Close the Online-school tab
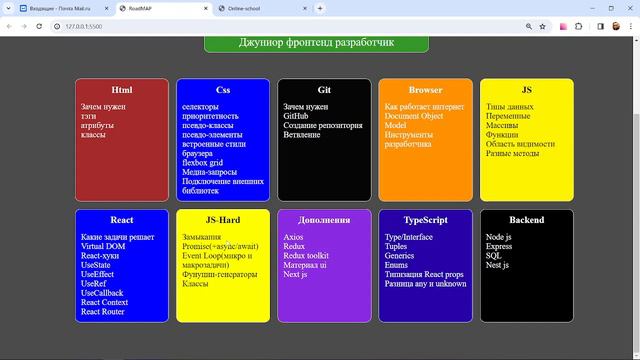Viewport: 640px width, 360px height. pos(305,8)
